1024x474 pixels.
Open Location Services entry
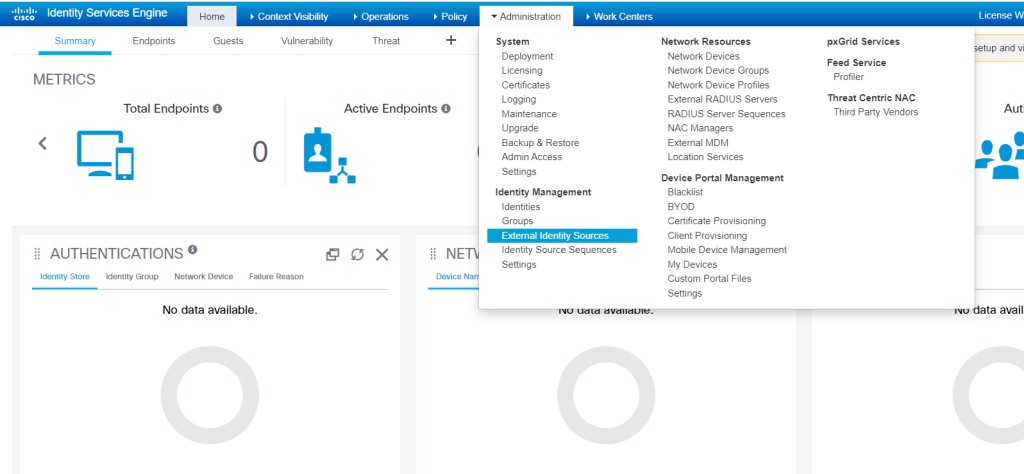click(705, 157)
